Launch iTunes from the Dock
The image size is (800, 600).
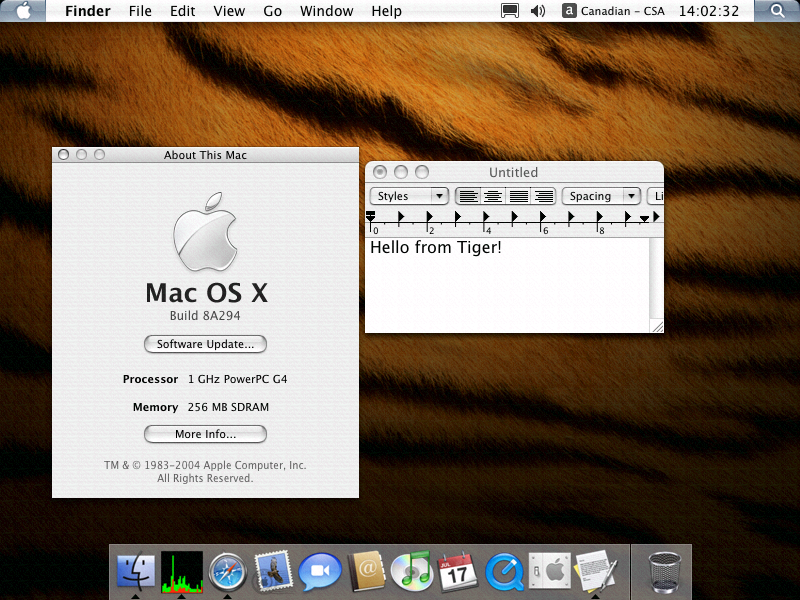[x=411, y=572]
